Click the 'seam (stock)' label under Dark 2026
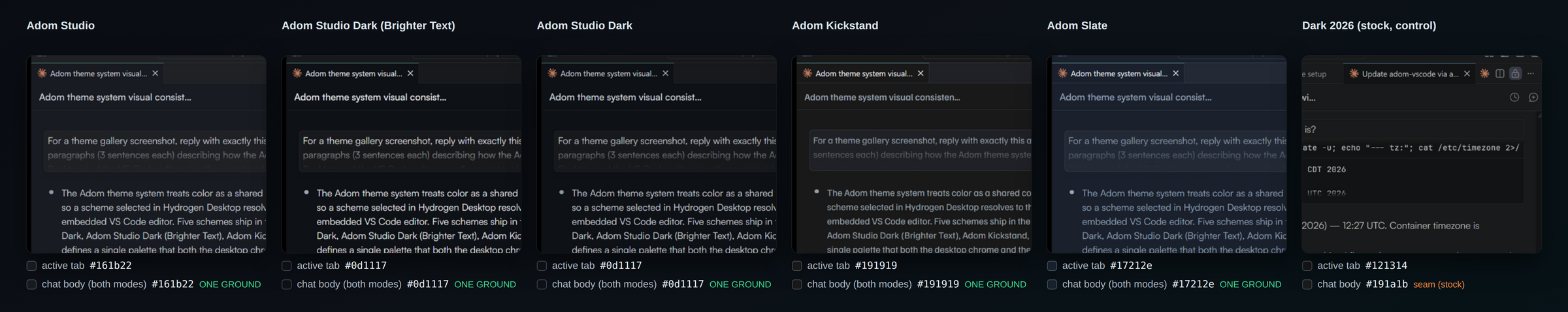1568x312 pixels. pos(1439,285)
